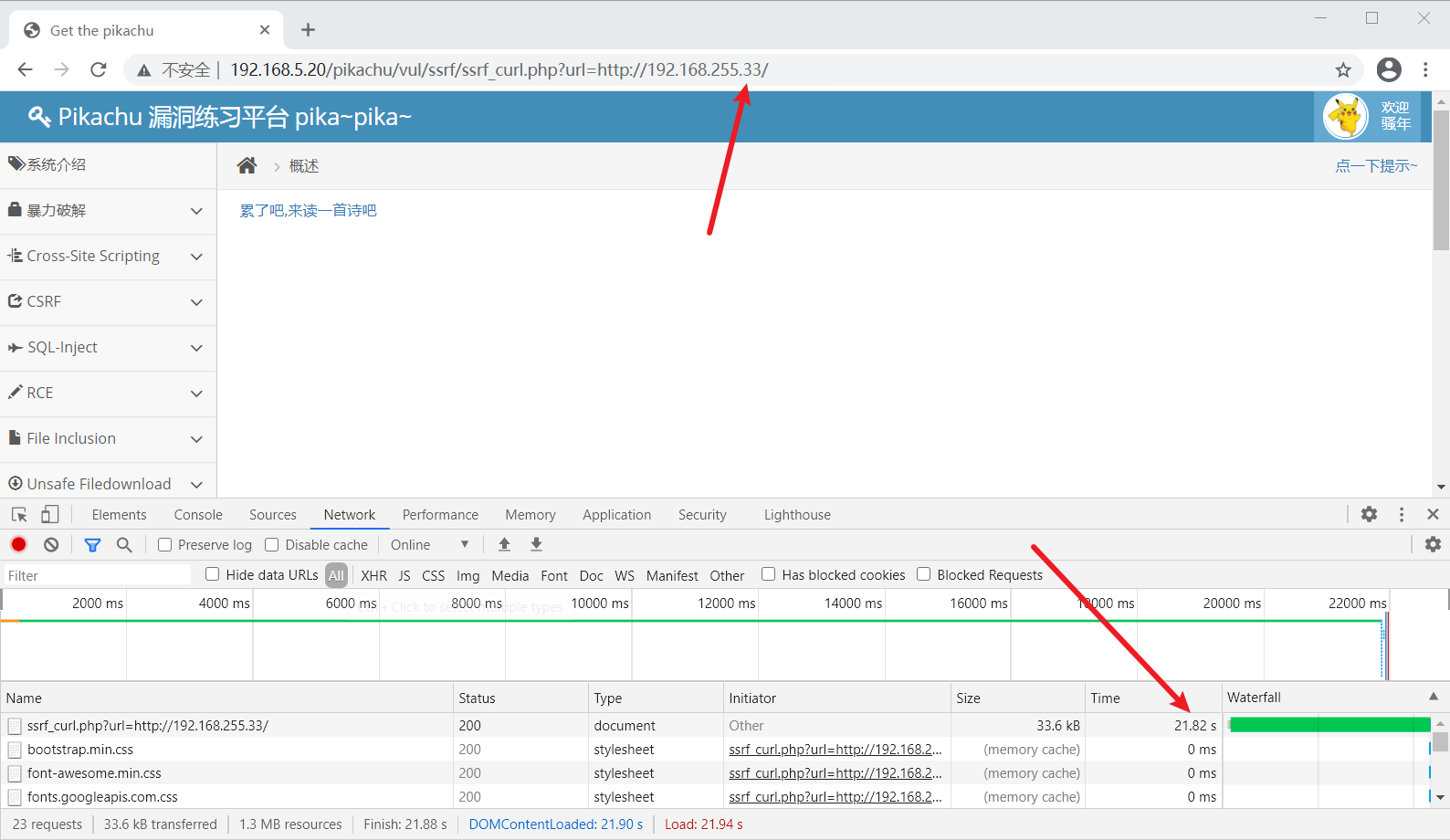Image resolution: width=1450 pixels, height=840 pixels.
Task: Expand the File Inclusion menu
Action: [108, 439]
